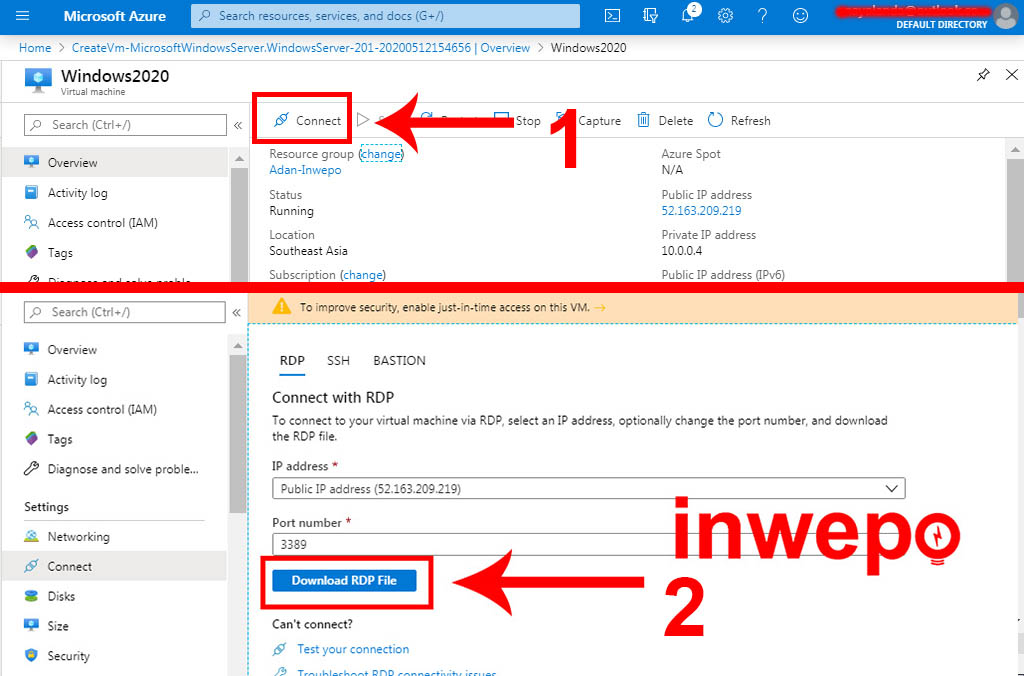Open the Test your connection link

tap(352, 649)
